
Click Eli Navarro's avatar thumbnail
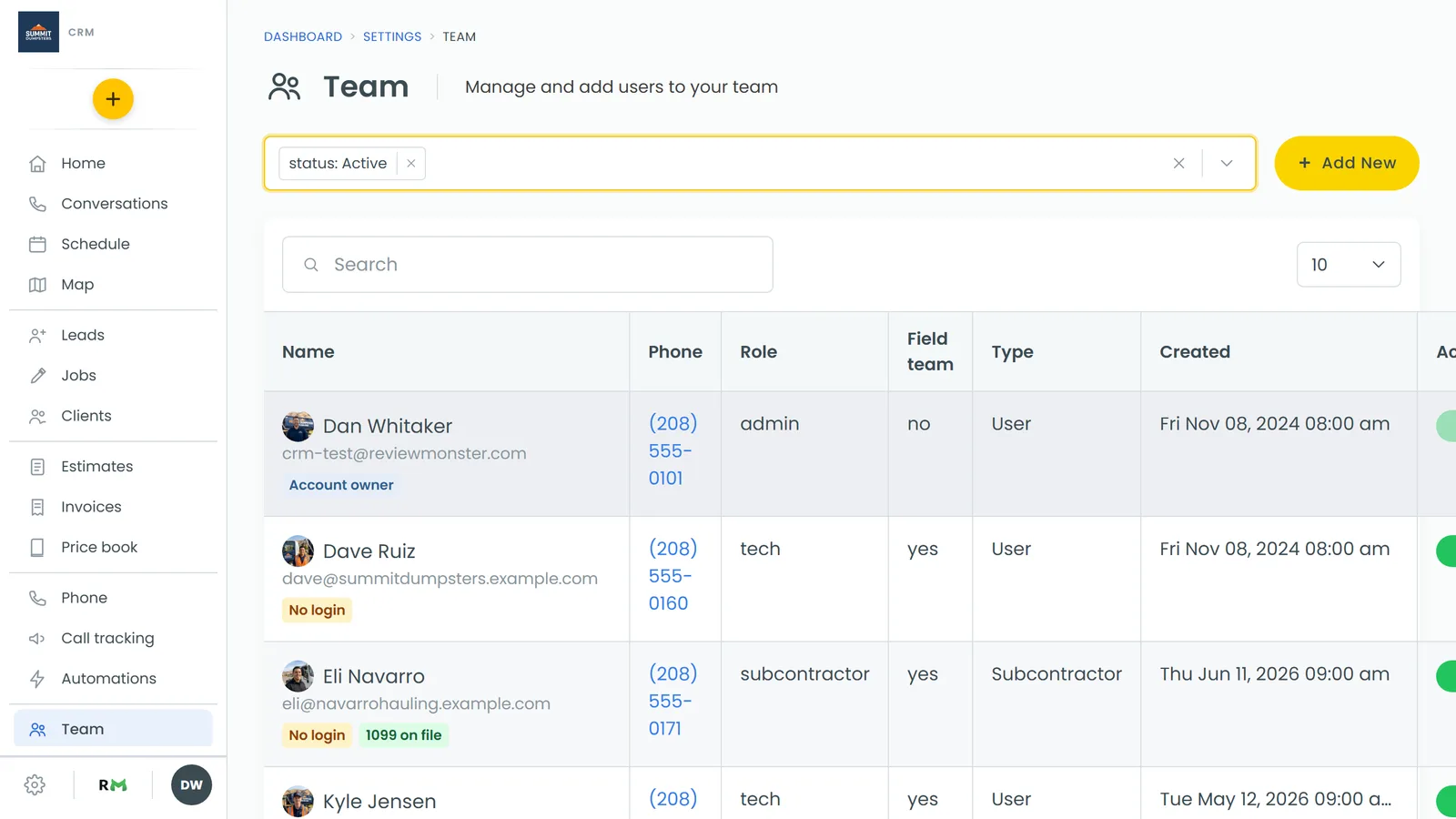click(x=298, y=676)
